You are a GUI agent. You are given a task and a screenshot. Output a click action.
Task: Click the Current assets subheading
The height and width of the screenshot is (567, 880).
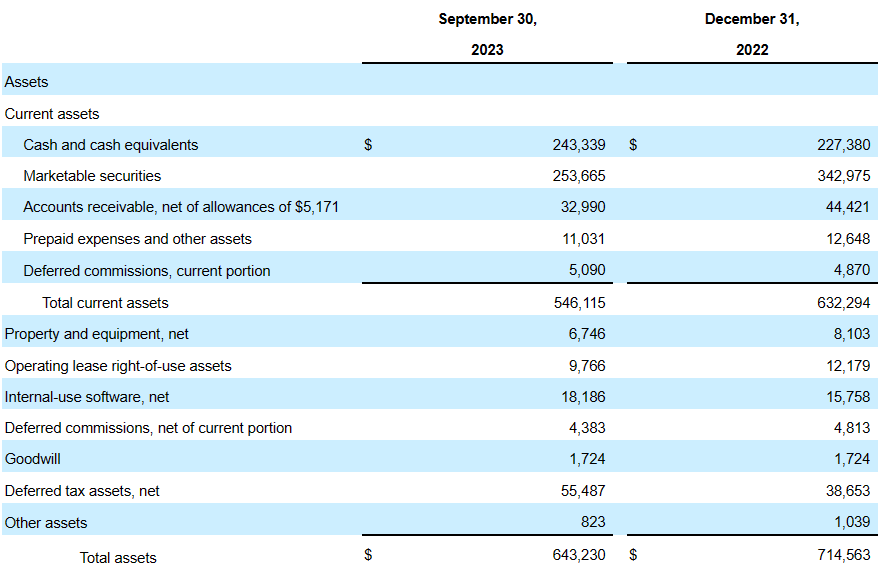[x=52, y=114]
